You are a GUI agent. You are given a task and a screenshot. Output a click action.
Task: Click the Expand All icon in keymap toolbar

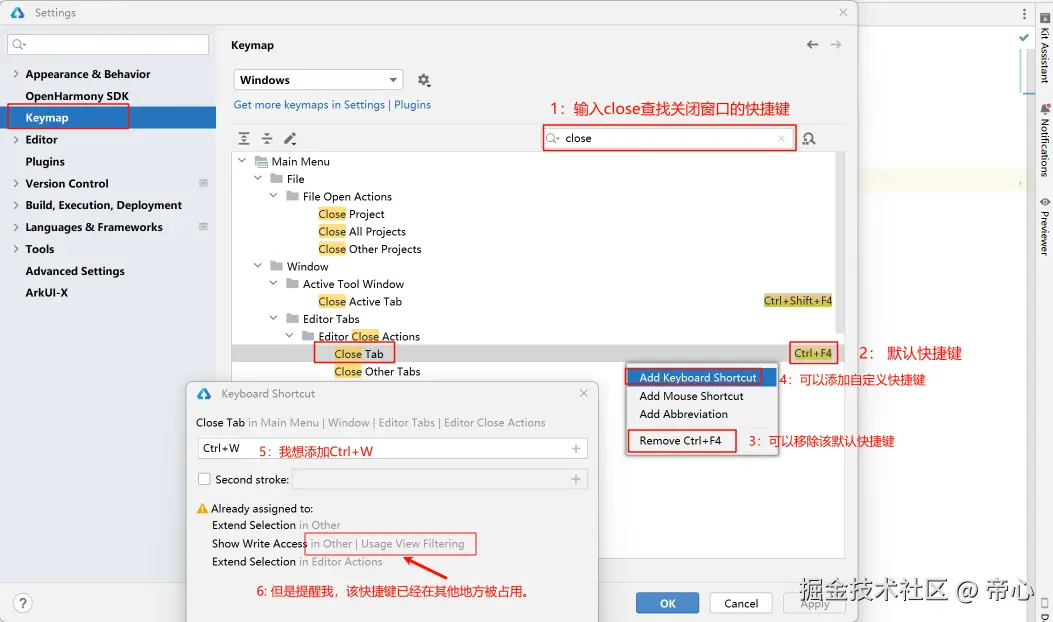pyautogui.click(x=244, y=138)
